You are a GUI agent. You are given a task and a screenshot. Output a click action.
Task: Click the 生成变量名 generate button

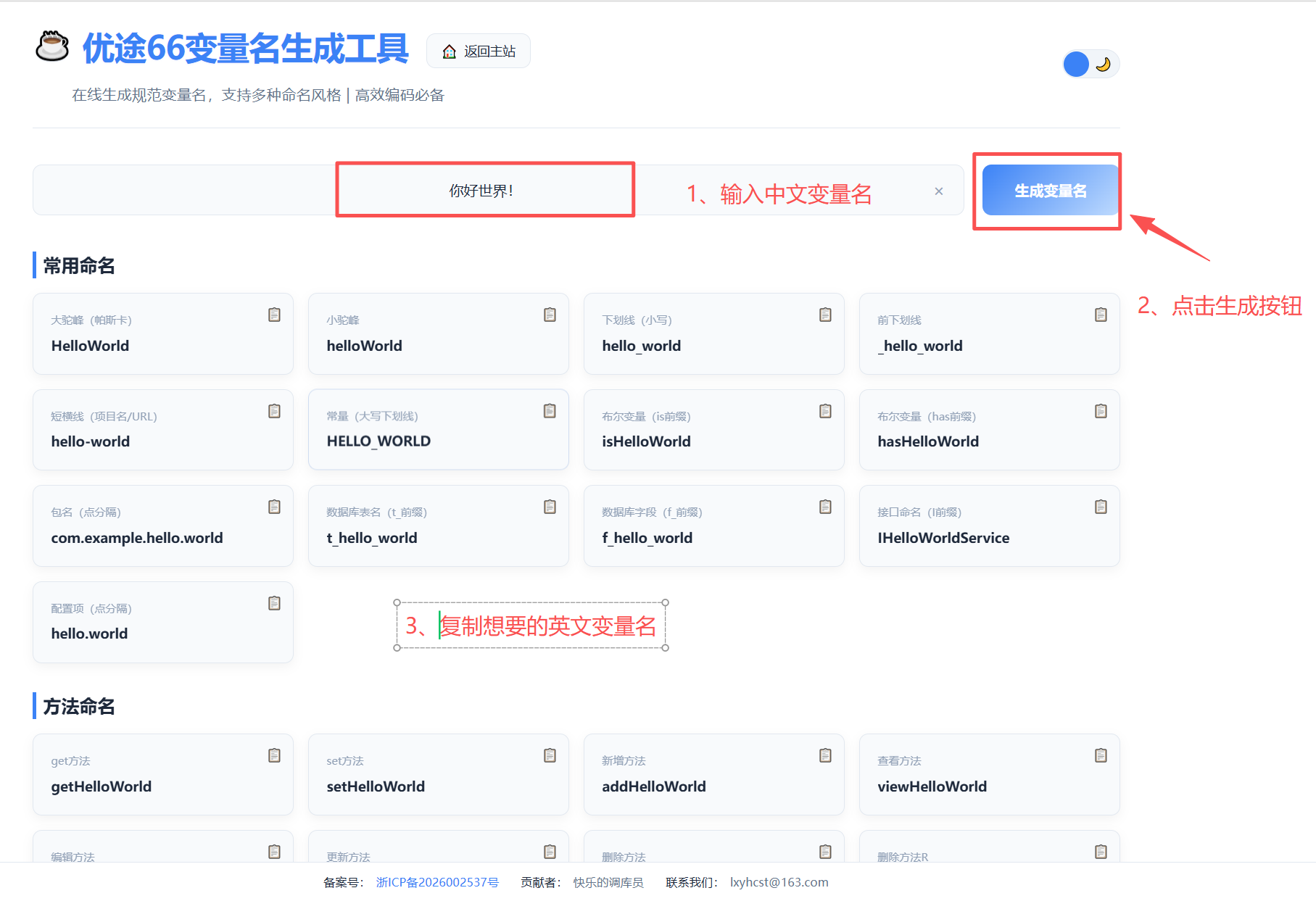pyautogui.click(x=1051, y=190)
